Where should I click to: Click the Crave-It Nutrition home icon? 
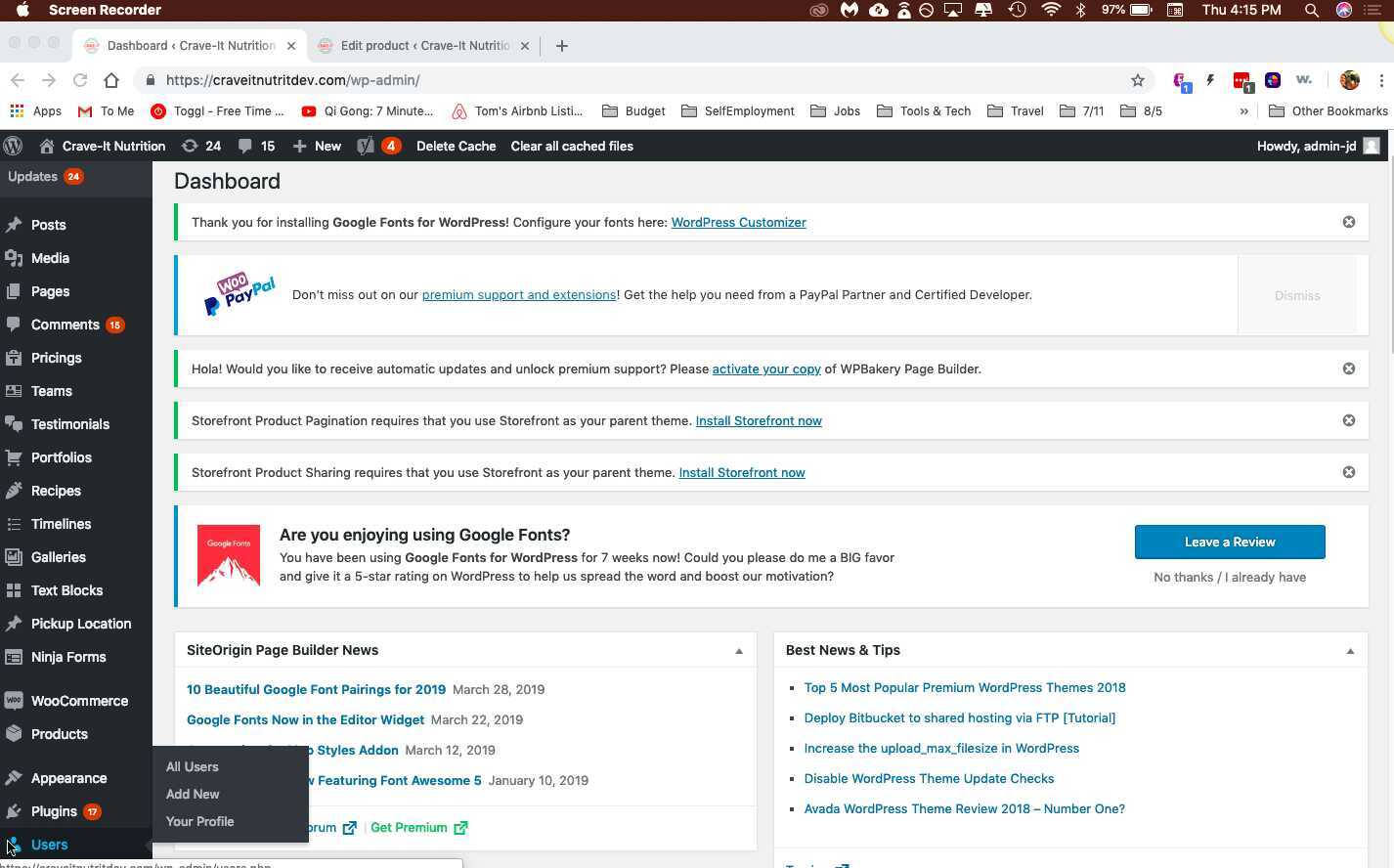[x=47, y=146]
